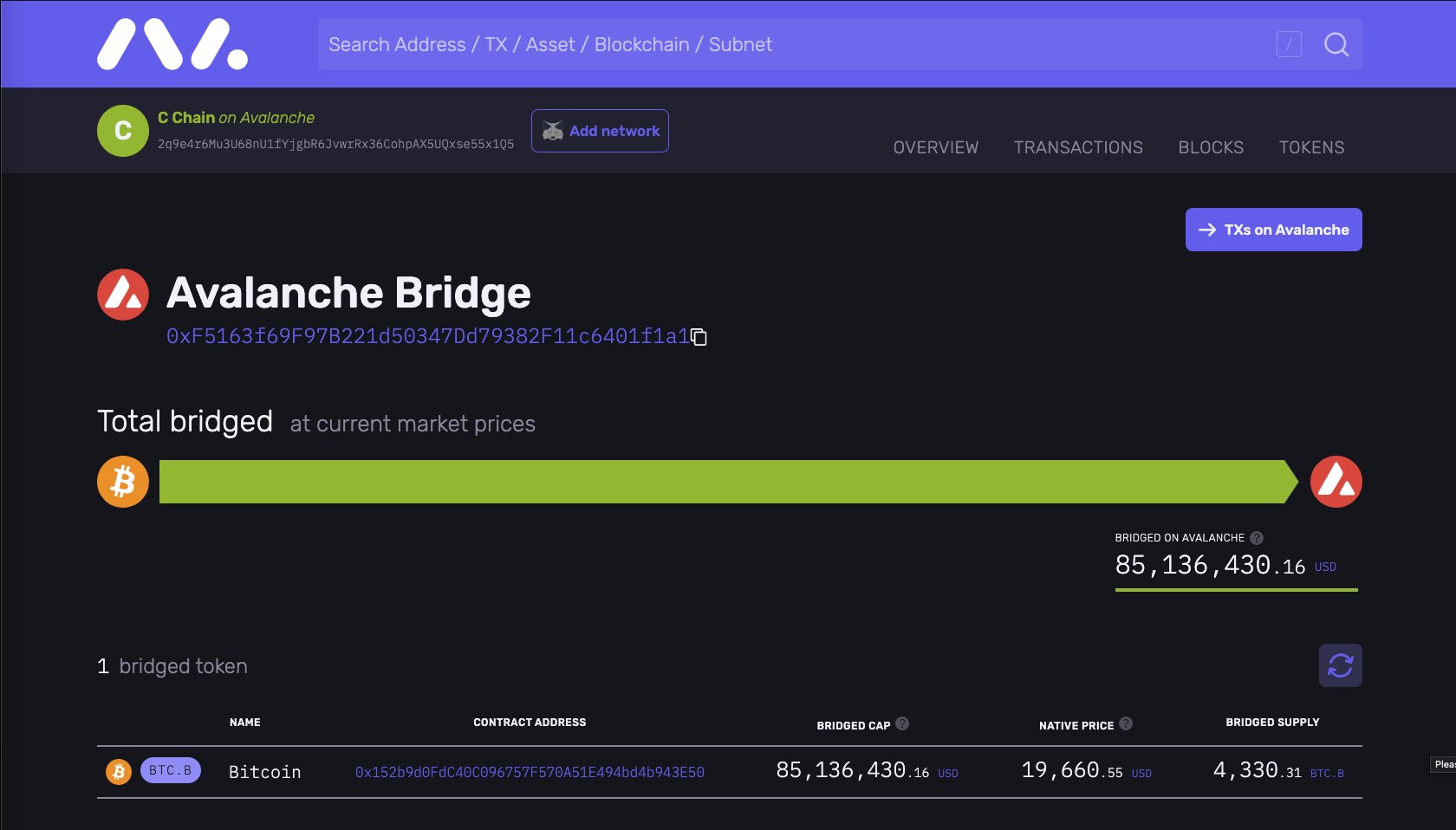Open the Bridged on Avalanche help tooltip

(1256, 537)
